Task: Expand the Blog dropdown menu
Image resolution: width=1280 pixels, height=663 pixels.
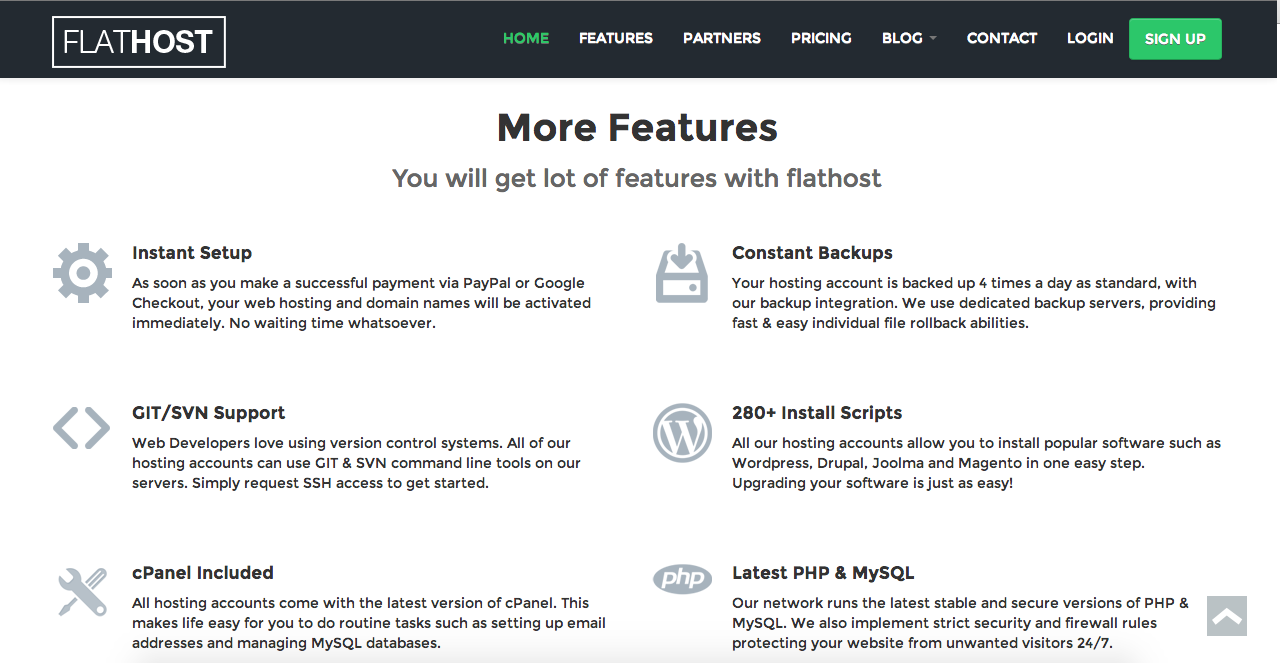Action: (x=908, y=38)
